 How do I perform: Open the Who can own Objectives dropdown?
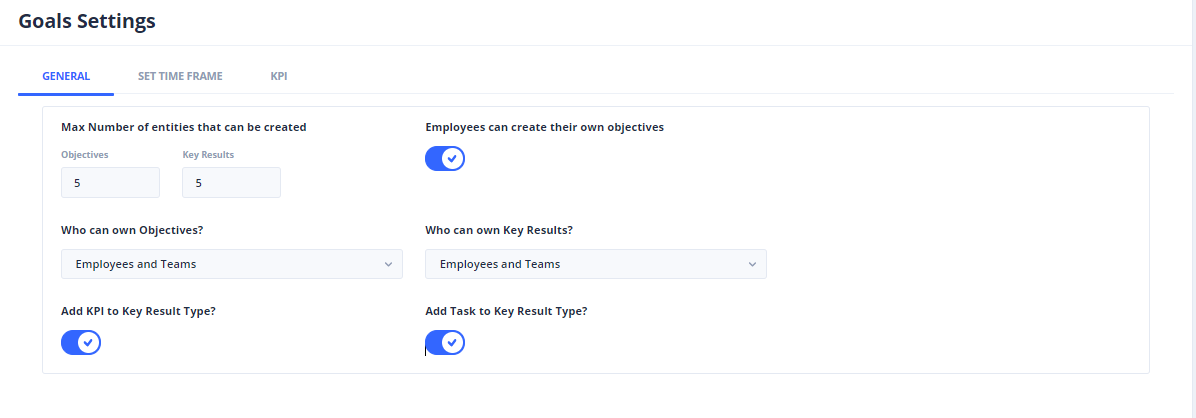coord(231,264)
